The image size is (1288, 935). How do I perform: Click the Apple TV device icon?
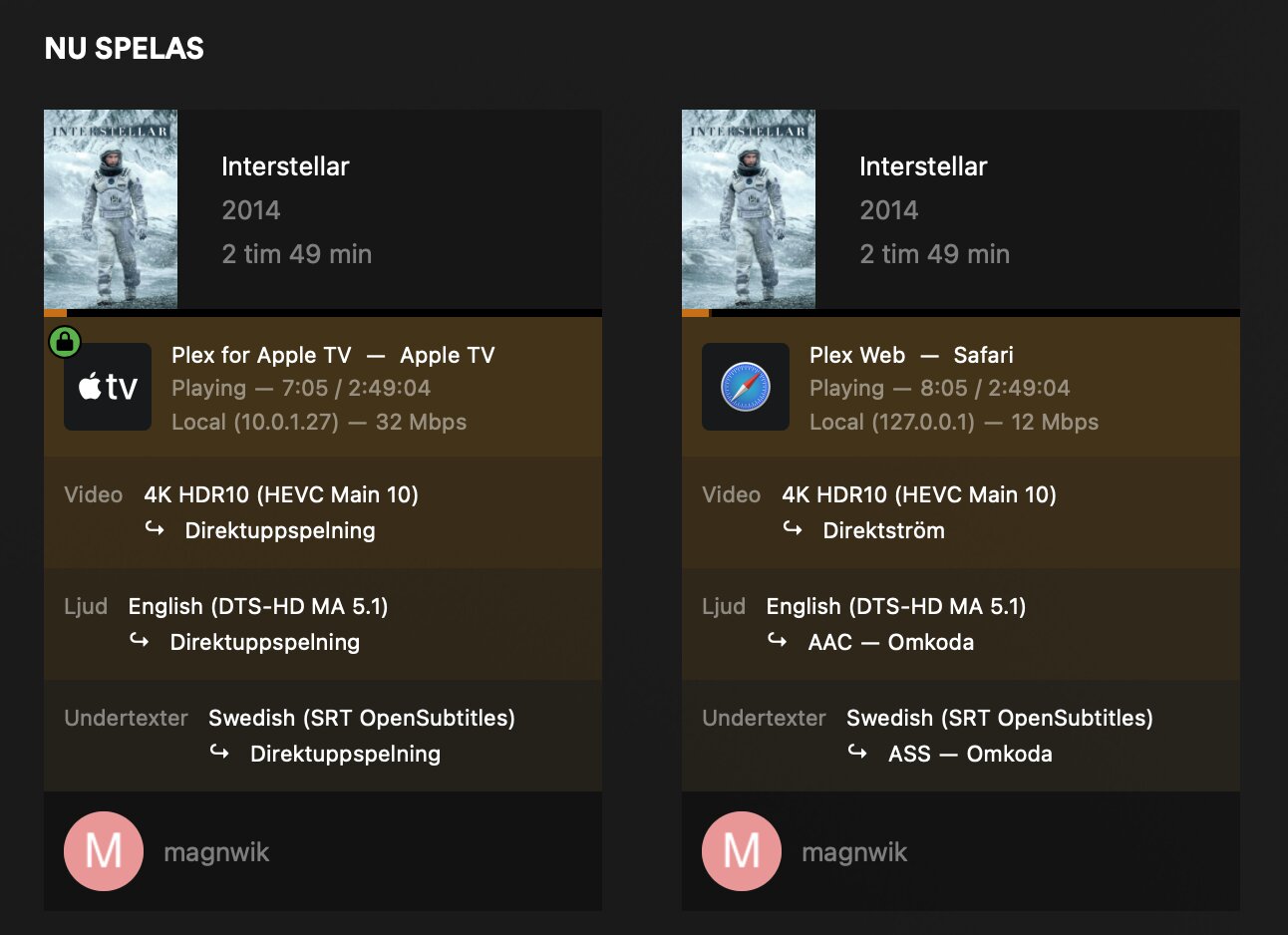click(x=108, y=387)
